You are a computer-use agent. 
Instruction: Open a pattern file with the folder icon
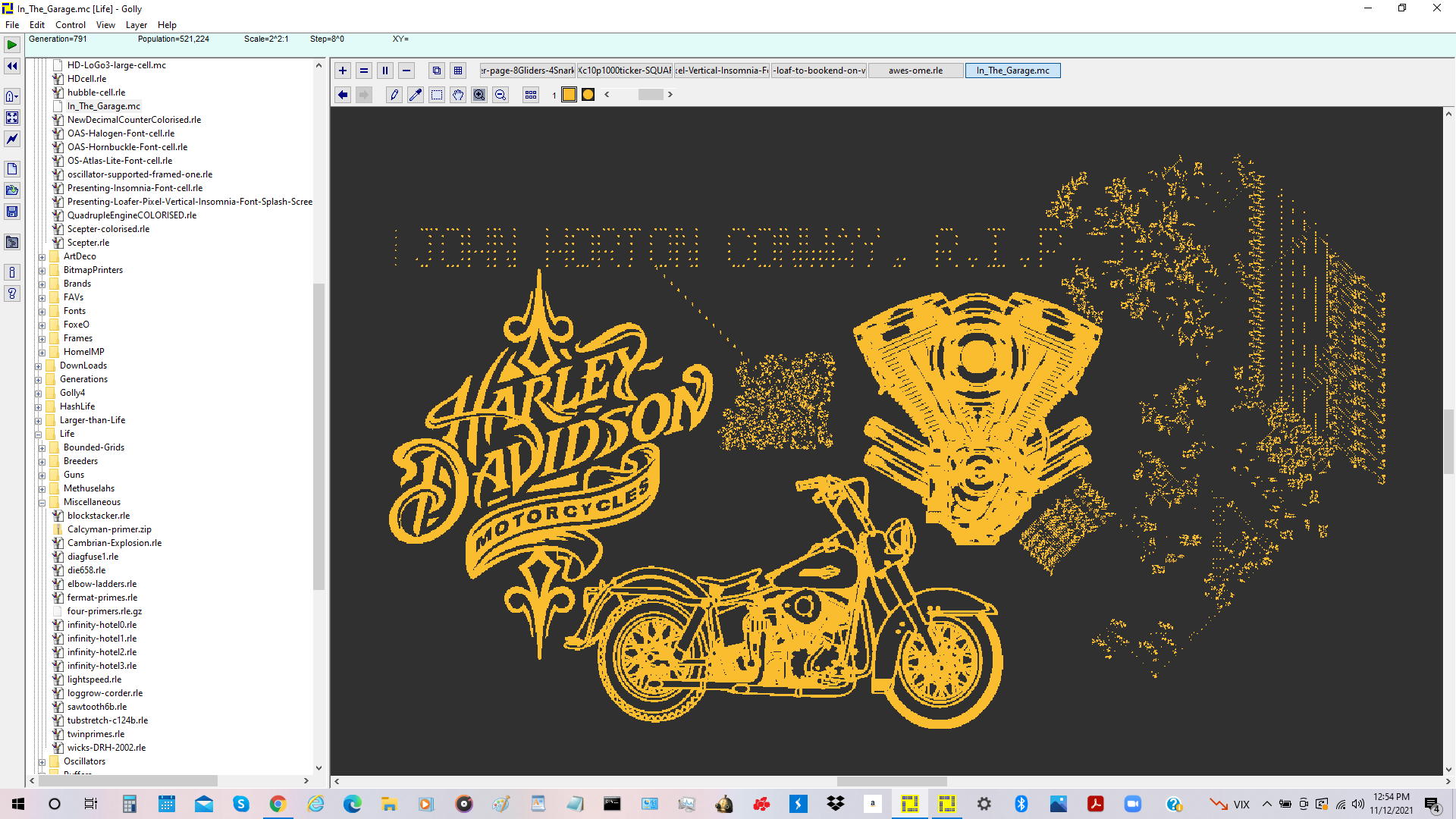click(12, 190)
